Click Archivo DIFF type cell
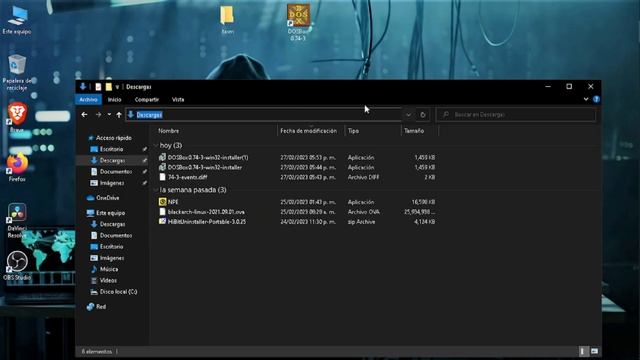Image resolution: width=640 pixels, height=360 pixels. click(363, 177)
